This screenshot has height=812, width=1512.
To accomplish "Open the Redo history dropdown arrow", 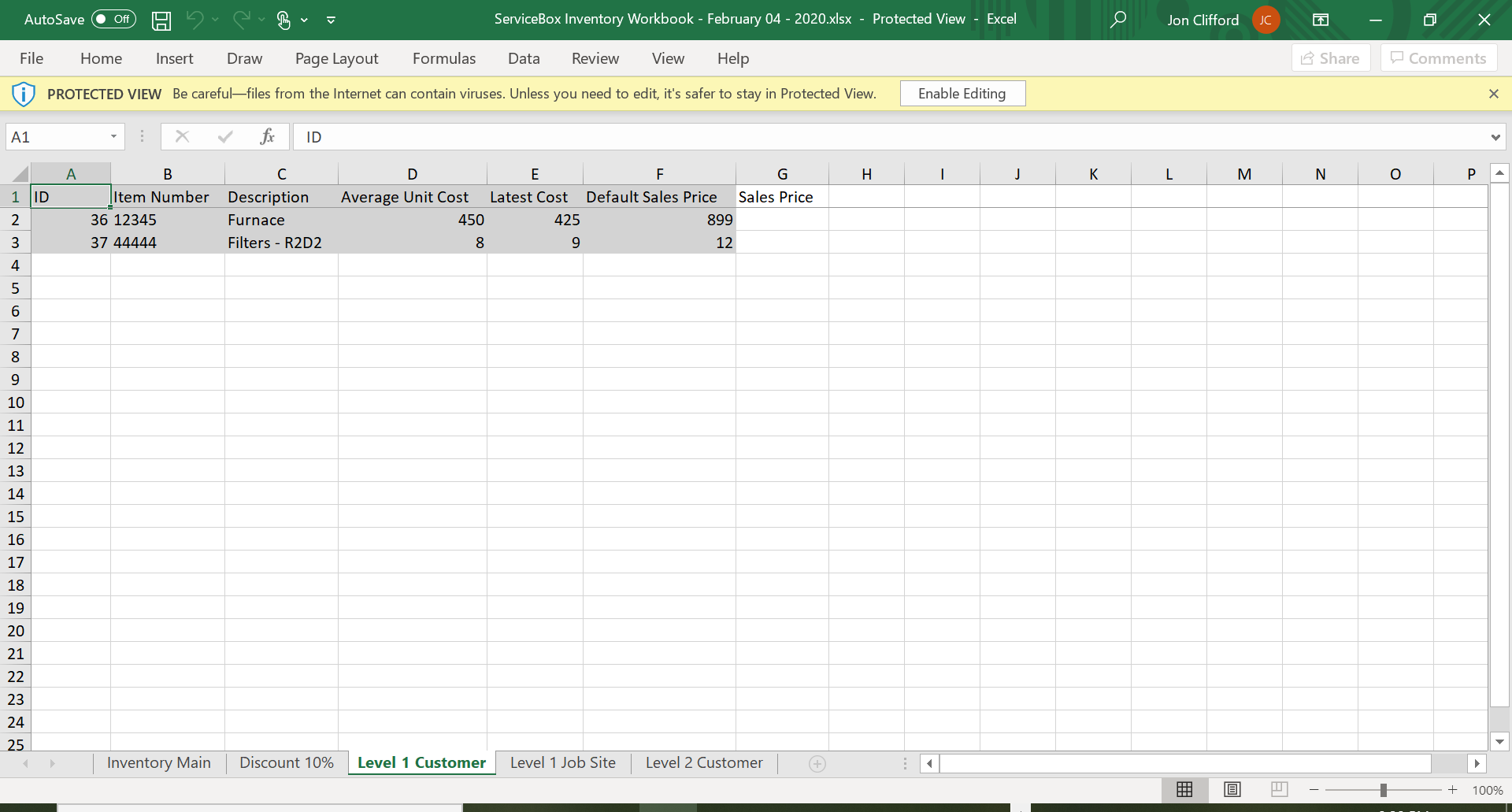I will [x=261, y=20].
